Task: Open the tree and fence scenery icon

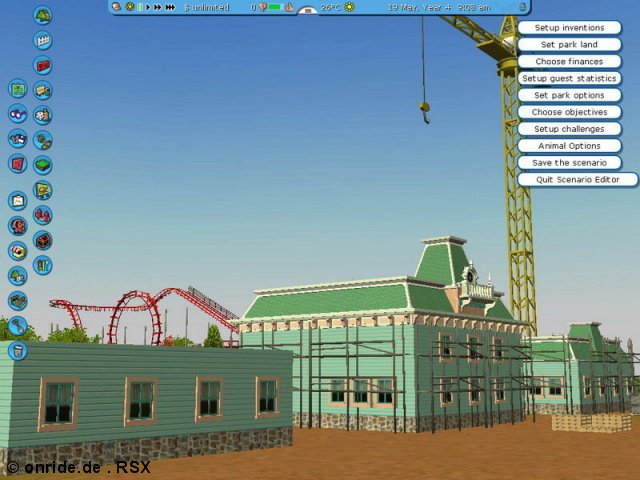Action: [18, 276]
